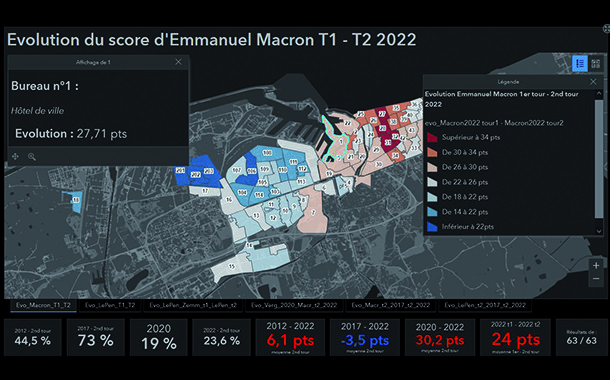Click the legend vertical scrollbar
This screenshot has width=610, height=380.
pos(599,159)
